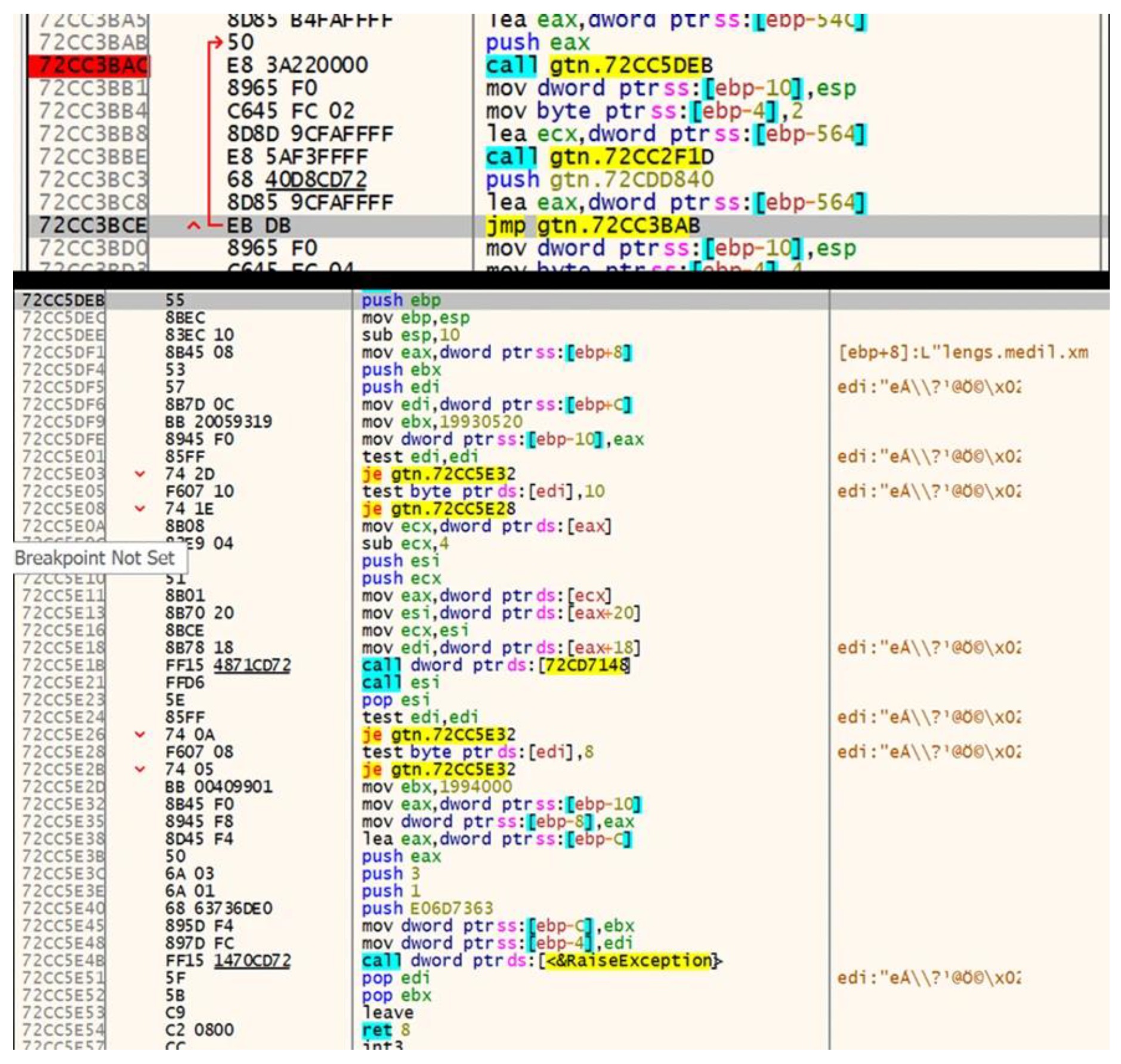Click the jump arrow next to 72CC5E2B
This screenshot has width=1121, height=1064.
[x=140, y=769]
